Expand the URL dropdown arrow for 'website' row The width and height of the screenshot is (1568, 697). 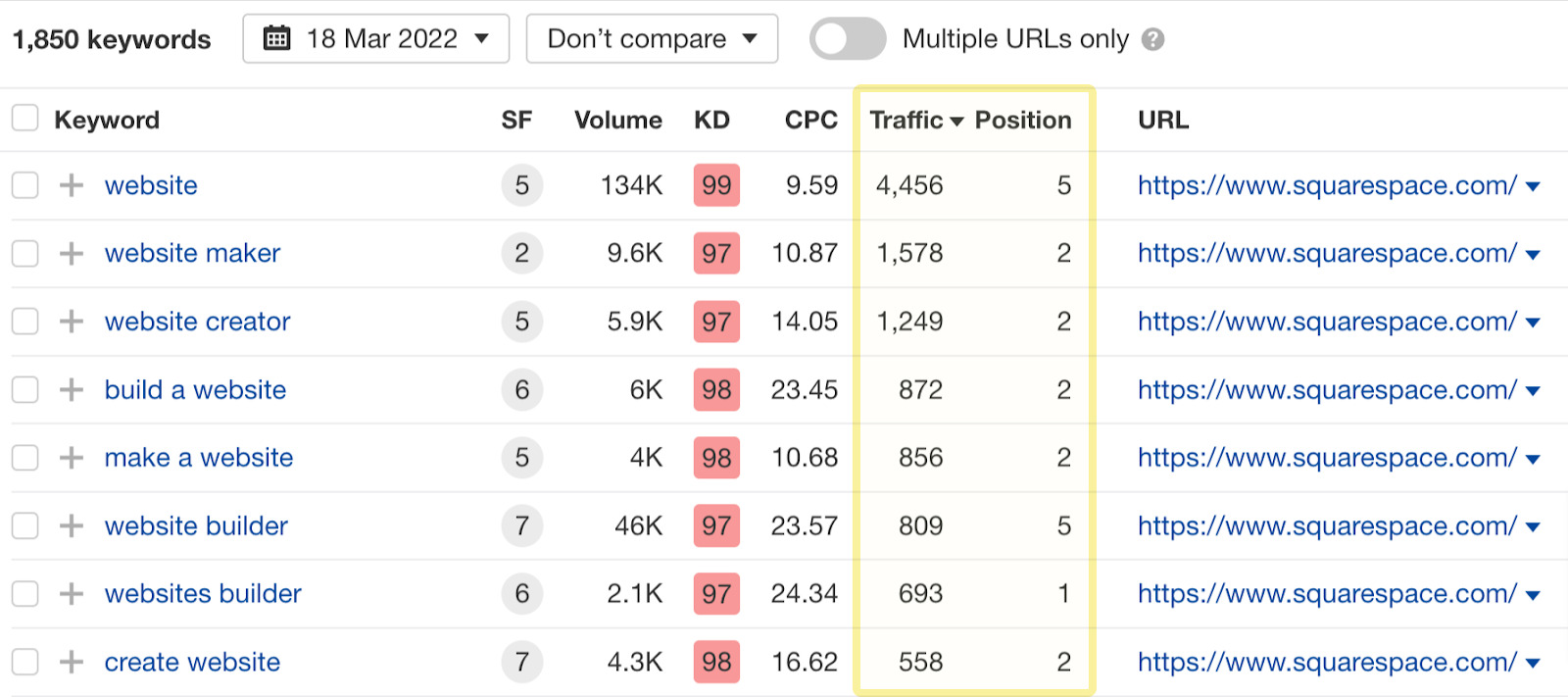click(1534, 186)
